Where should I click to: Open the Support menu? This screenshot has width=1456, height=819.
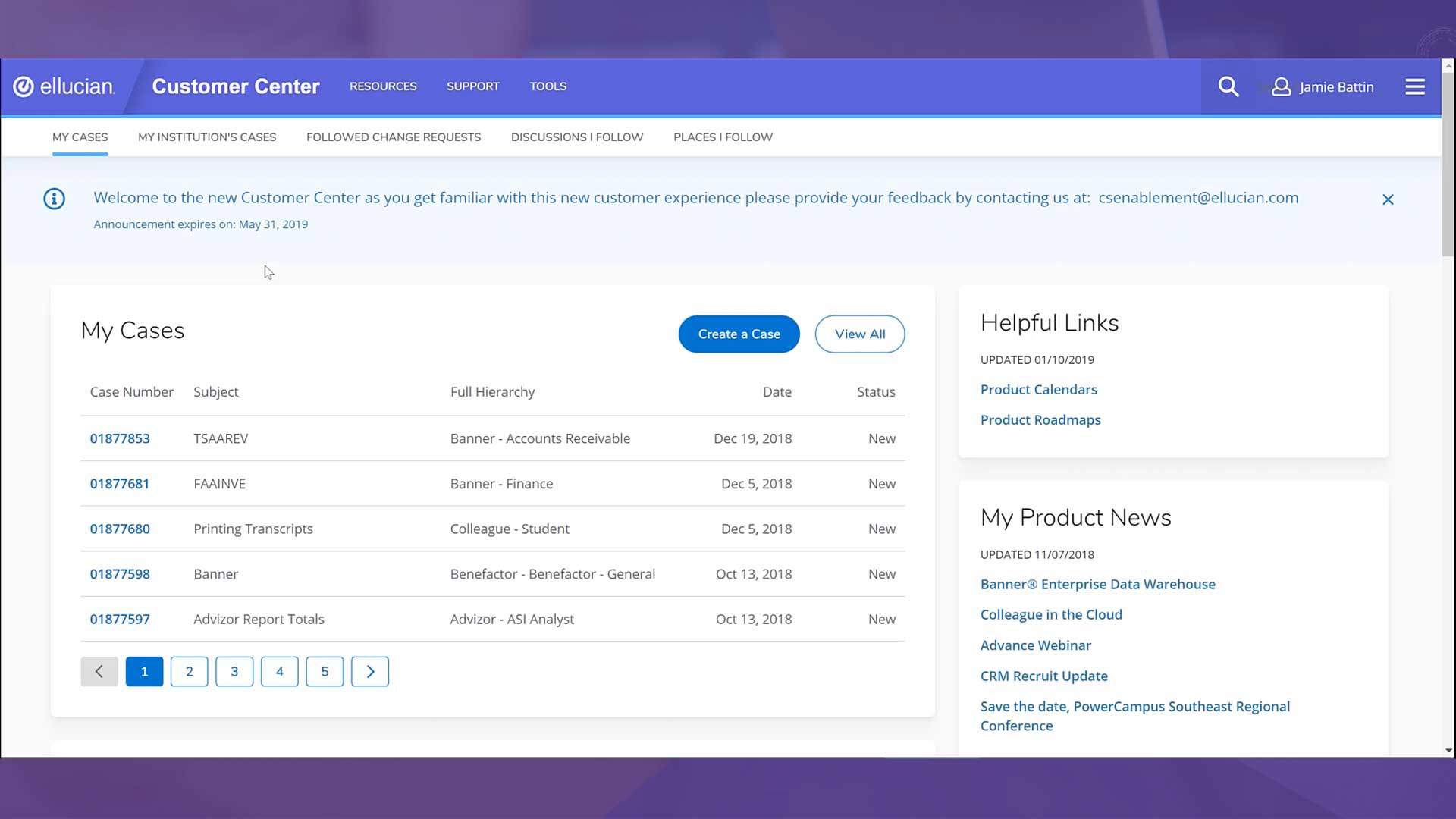473,86
